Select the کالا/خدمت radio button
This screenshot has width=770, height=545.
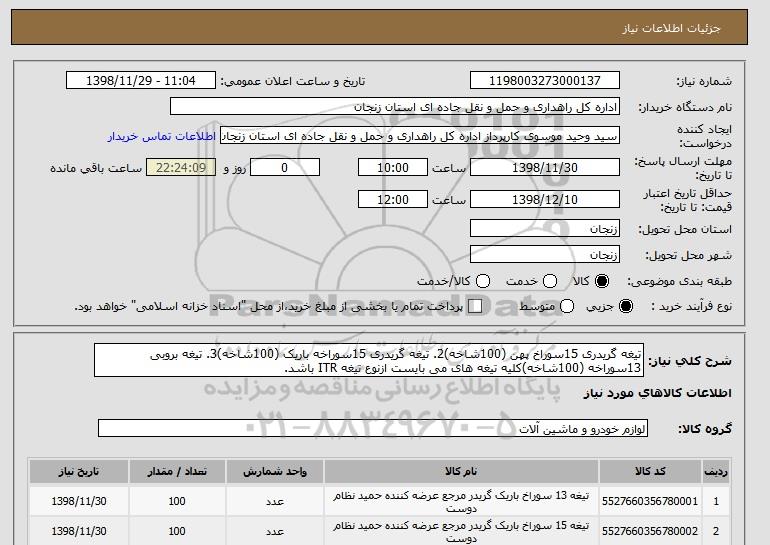(483, 281)
